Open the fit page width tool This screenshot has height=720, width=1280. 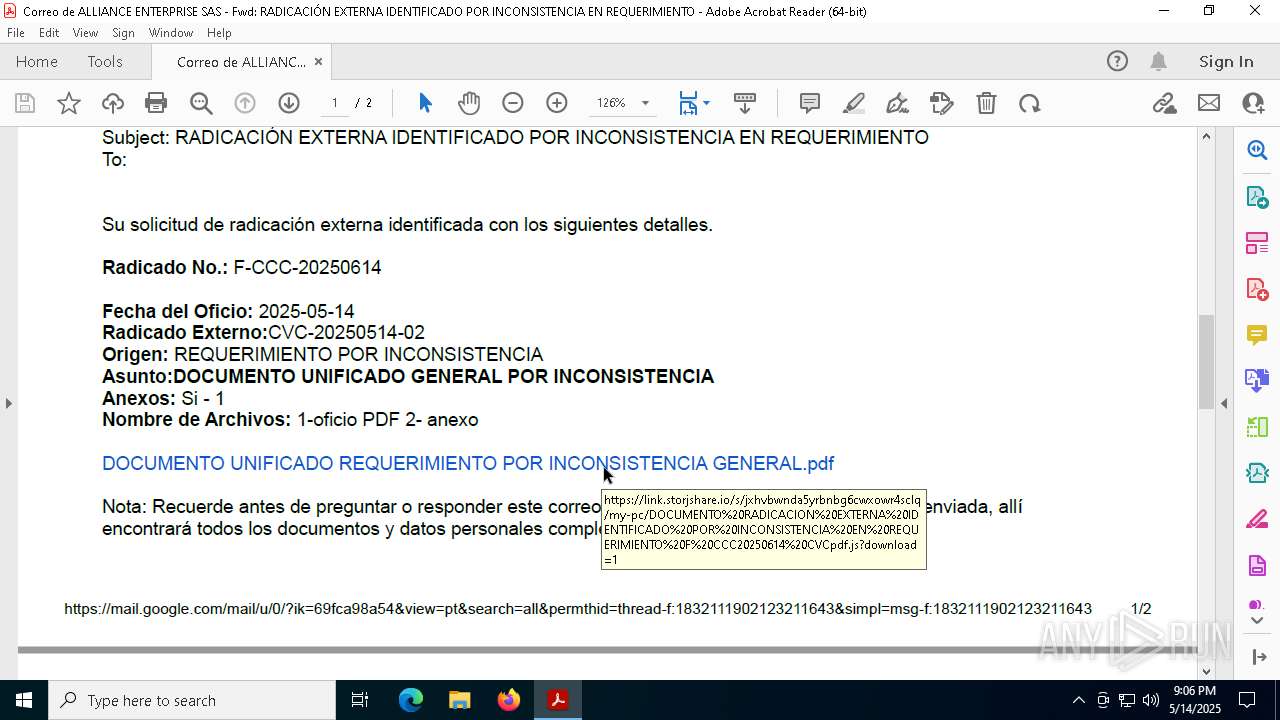[688, 103]
